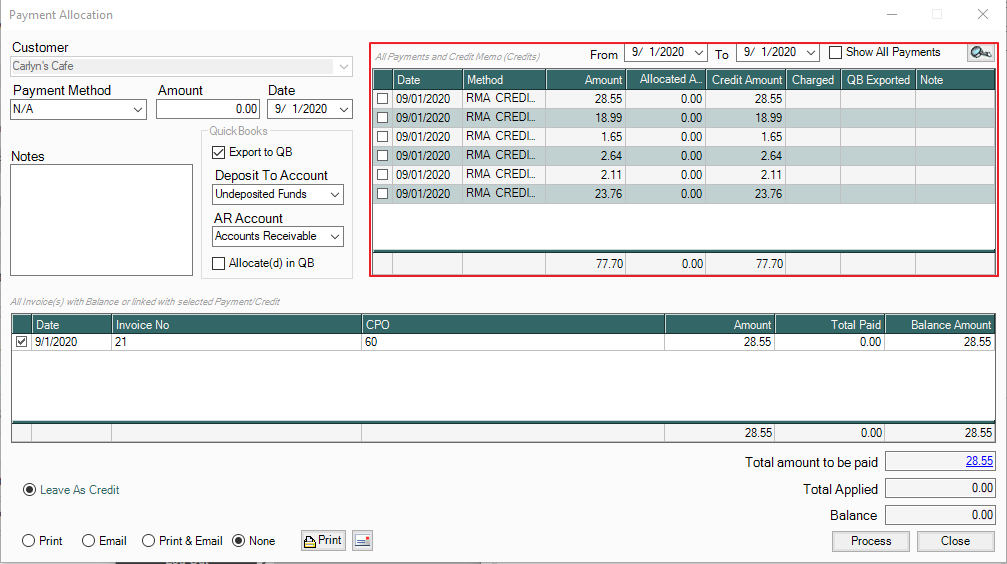The image size is (1007, 564).
Task: Check the 23.76 RMA credit row
Action: [382, 194]
